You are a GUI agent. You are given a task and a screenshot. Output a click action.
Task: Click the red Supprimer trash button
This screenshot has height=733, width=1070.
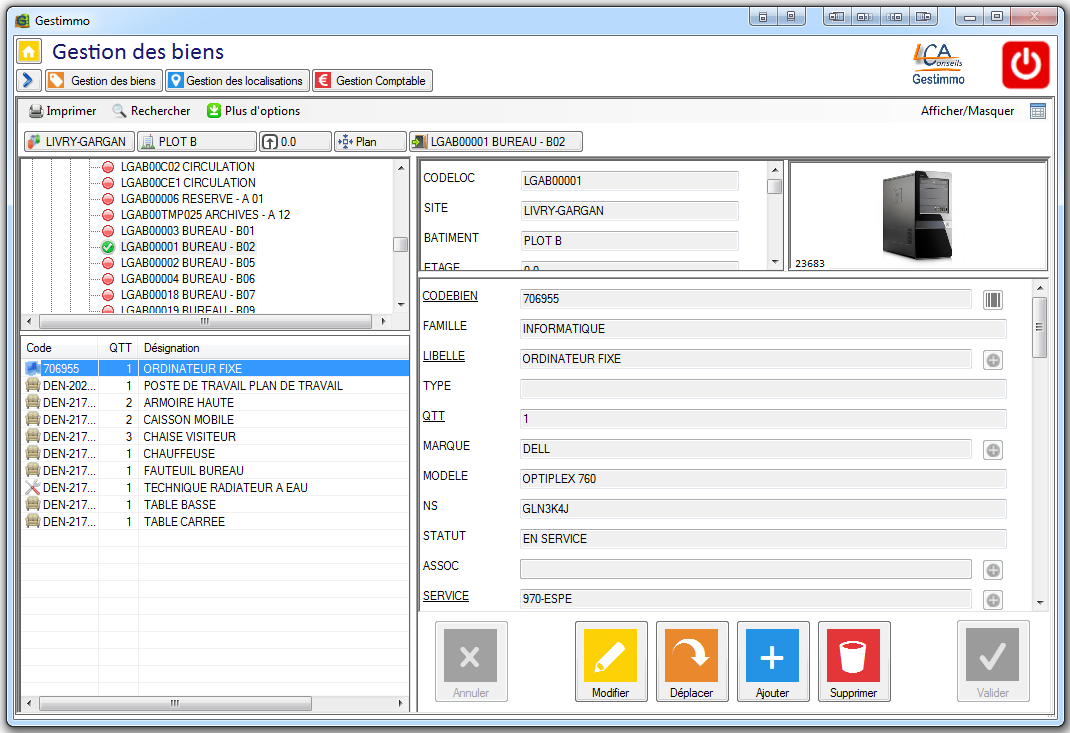853,656
